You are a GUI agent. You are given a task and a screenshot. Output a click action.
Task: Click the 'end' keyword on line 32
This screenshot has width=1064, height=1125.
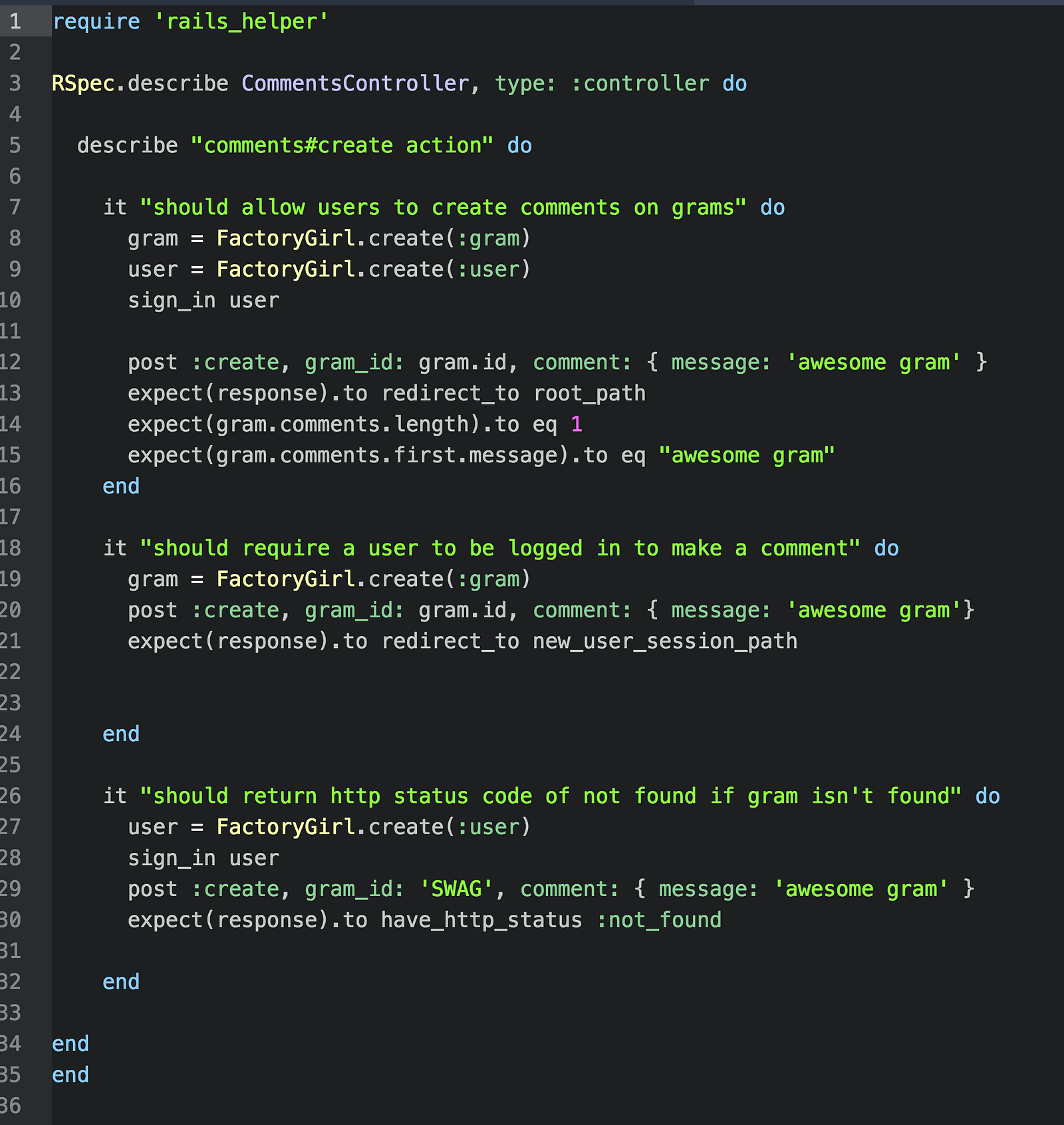click(x=121, y=982)
